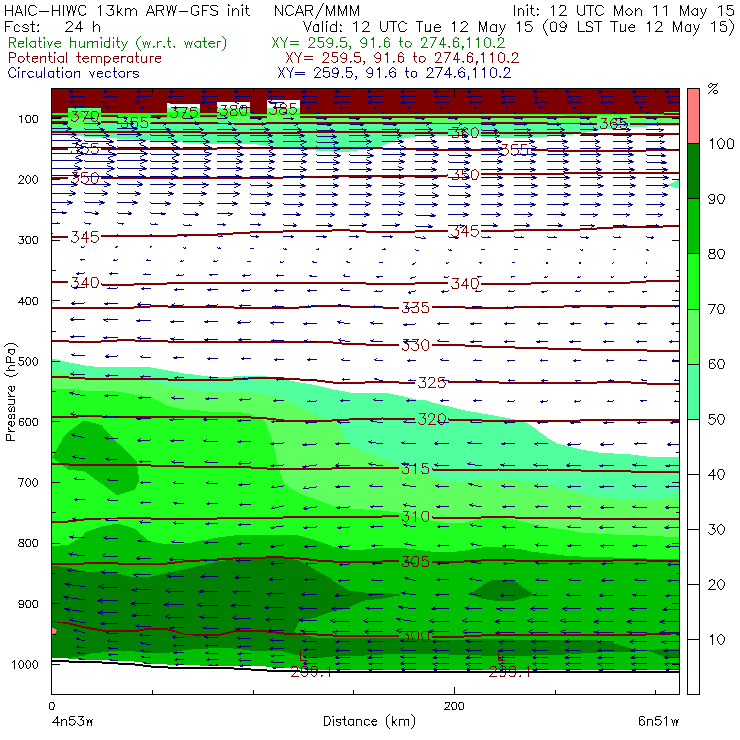The height and width of the screenshot is (740, 740).
Task: Click the 60–70% light green colorbar segment
Action: click(693, 336)
